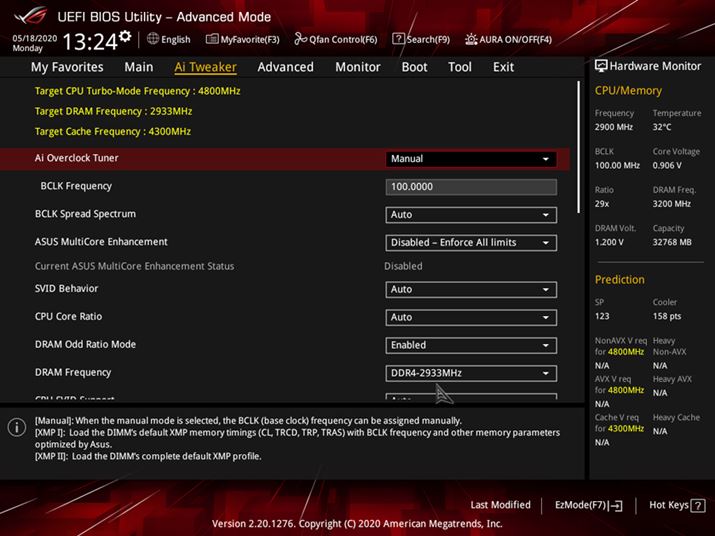Switch to EzMode(F7)
The image size is (715, 536).
point(588,505)
